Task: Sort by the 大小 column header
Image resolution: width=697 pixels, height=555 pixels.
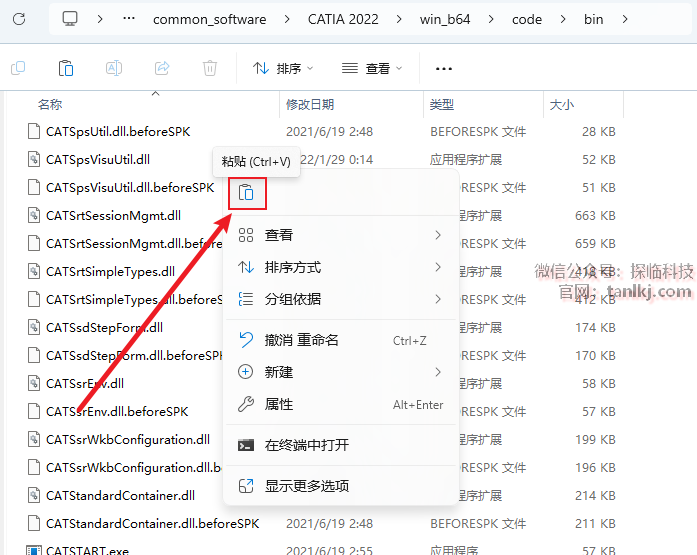Action: tap(561, 104)
